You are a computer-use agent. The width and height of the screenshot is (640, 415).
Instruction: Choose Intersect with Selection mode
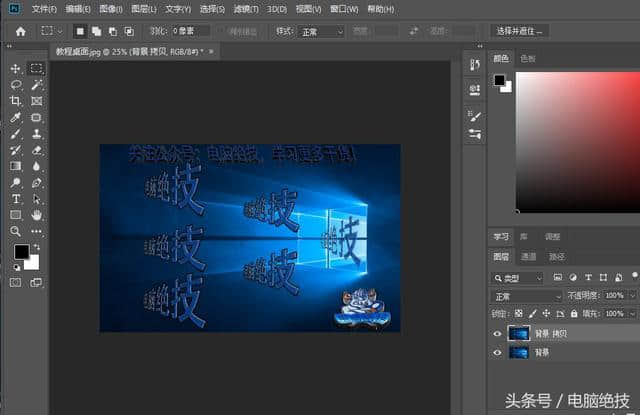[129, 31]
